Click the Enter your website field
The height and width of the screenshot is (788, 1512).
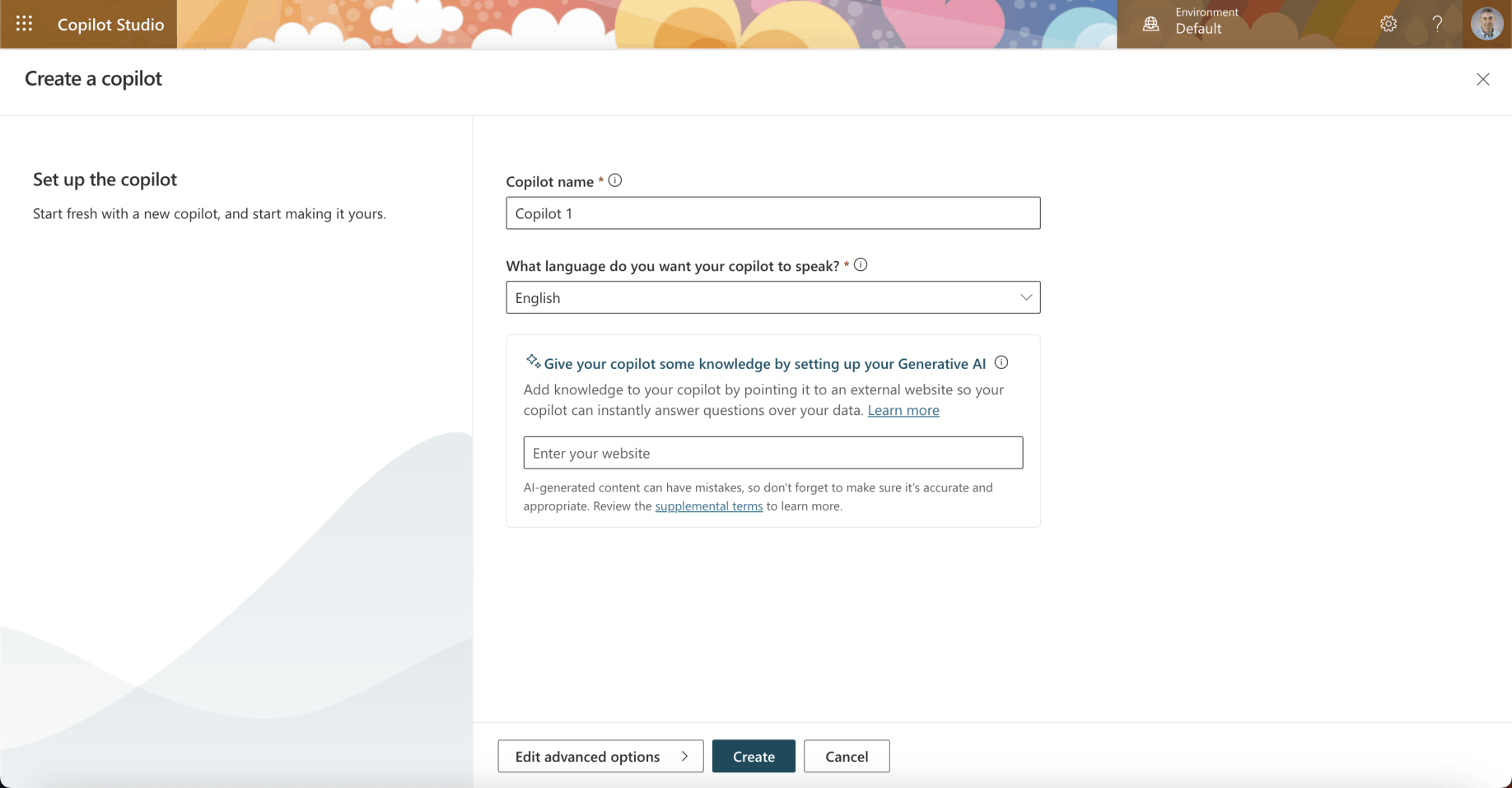pyautogui.click(x=773, y=453)
